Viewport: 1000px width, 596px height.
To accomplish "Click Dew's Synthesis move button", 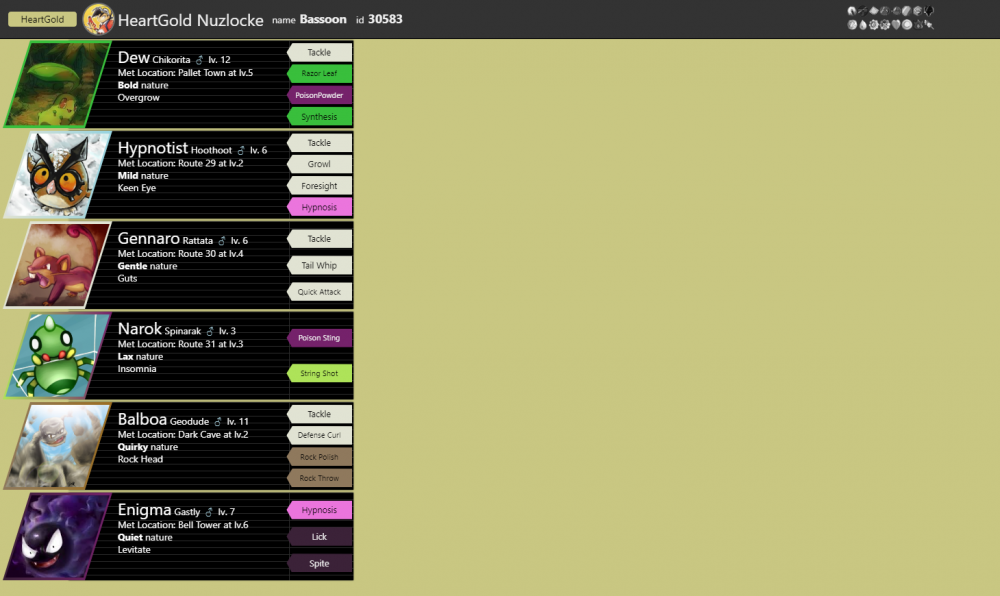I will pyautogui.click(x=319, y=117).
